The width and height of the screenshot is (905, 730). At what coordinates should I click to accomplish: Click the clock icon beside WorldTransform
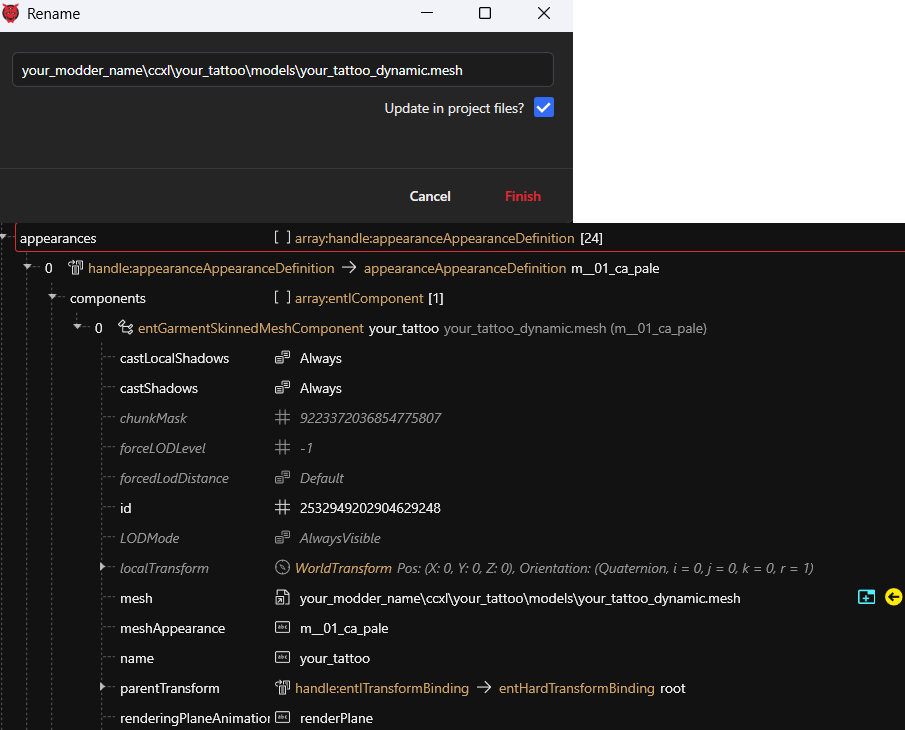click(x=282, y=568)
